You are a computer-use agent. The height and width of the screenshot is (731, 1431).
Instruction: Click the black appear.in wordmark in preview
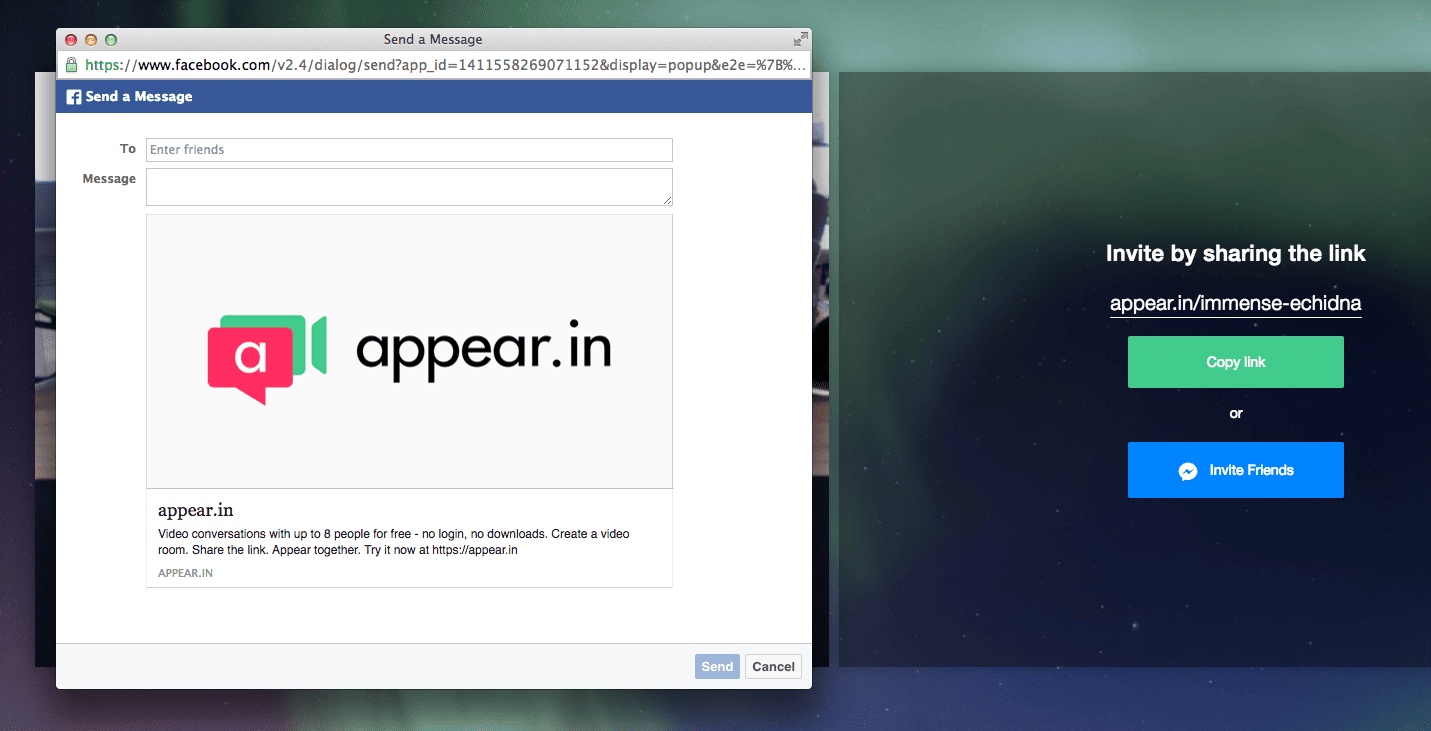483,350
